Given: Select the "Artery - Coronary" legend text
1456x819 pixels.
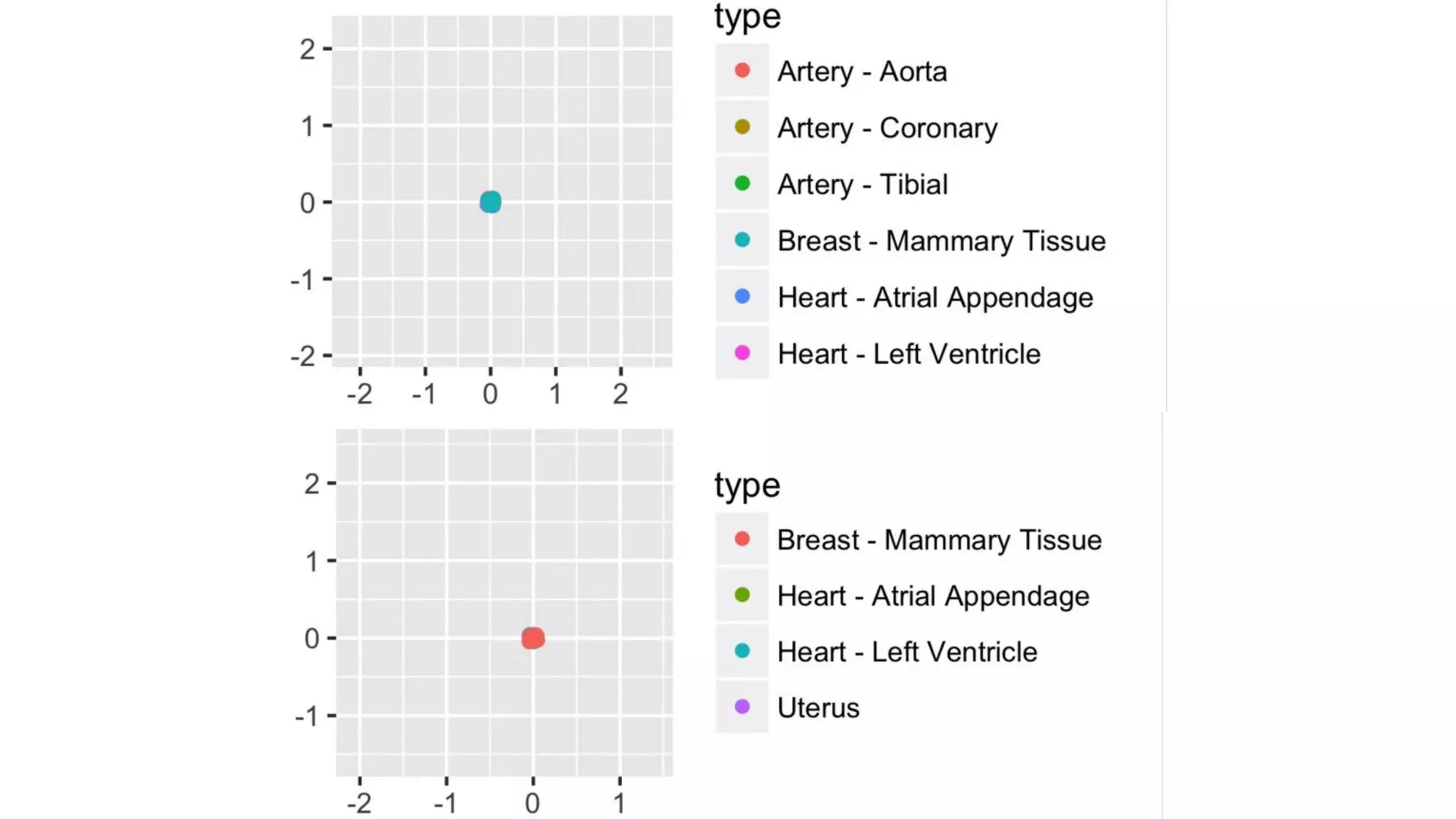Looking at the screenshot, I should tap(887, 129).
